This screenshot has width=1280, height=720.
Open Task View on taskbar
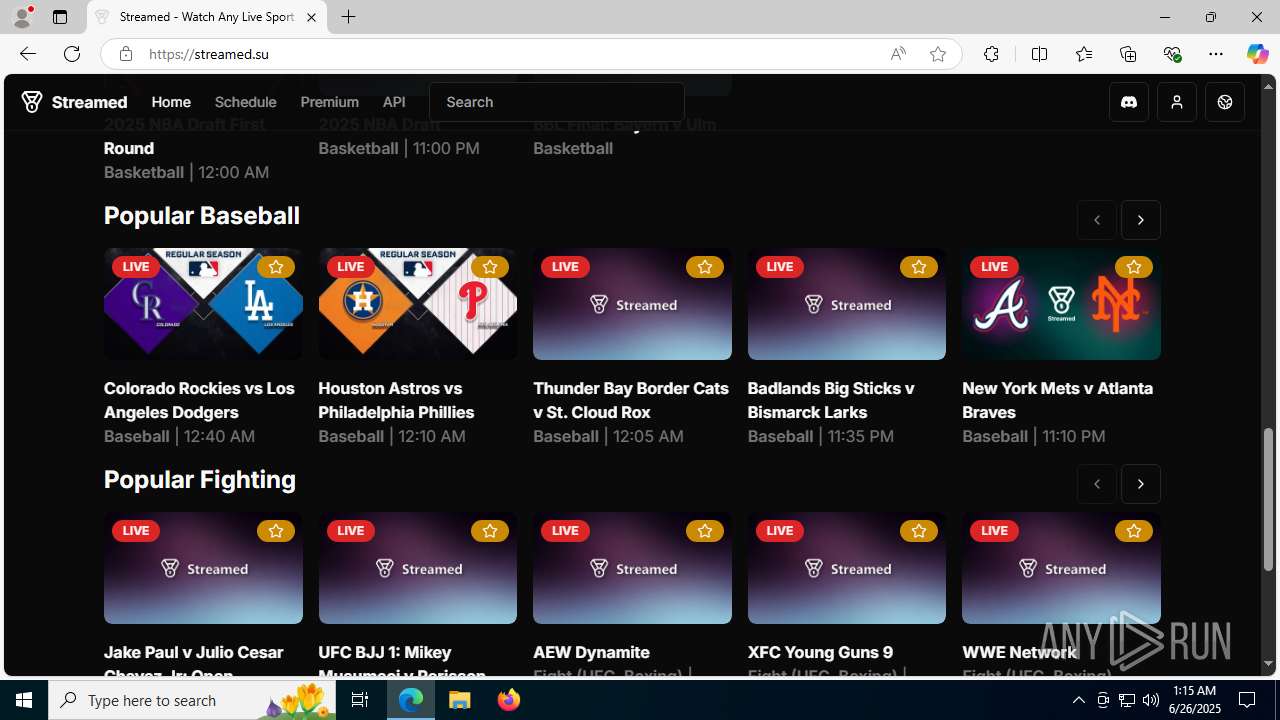(359, 700)
